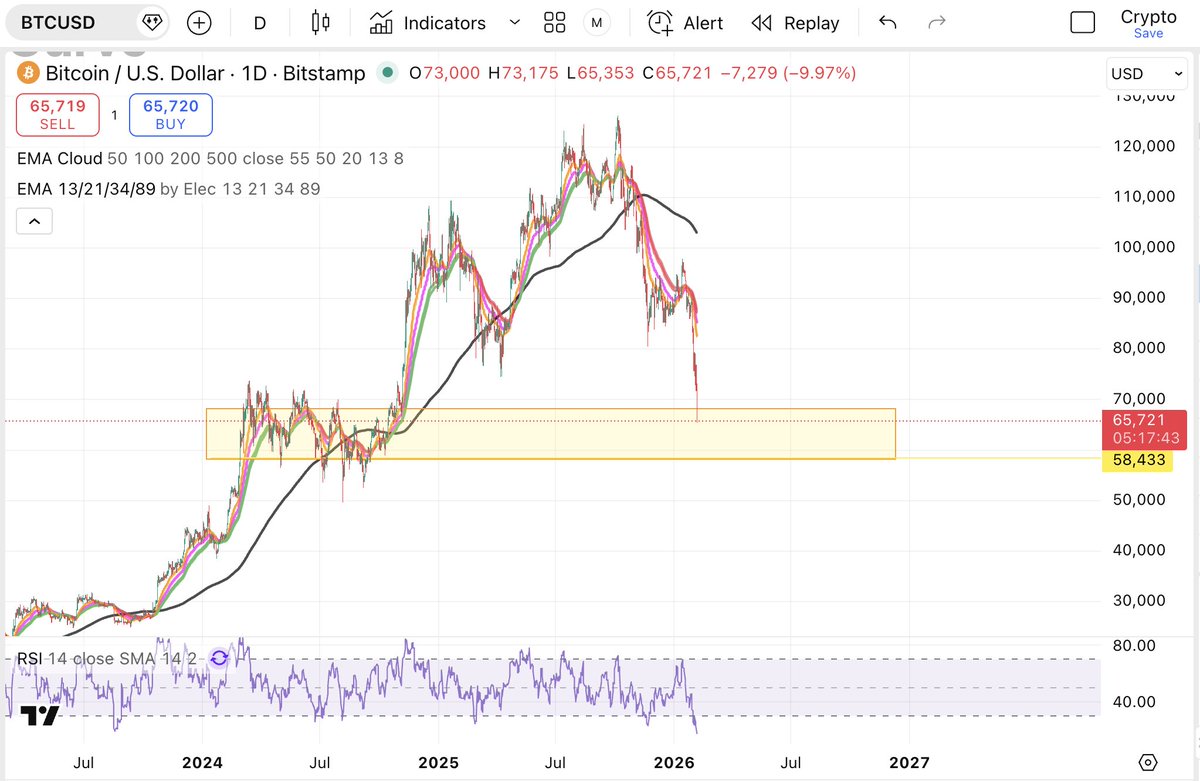Open the Crypto layout name menu
This screenshot has height=781, width=1200.
pos(1148,16)
